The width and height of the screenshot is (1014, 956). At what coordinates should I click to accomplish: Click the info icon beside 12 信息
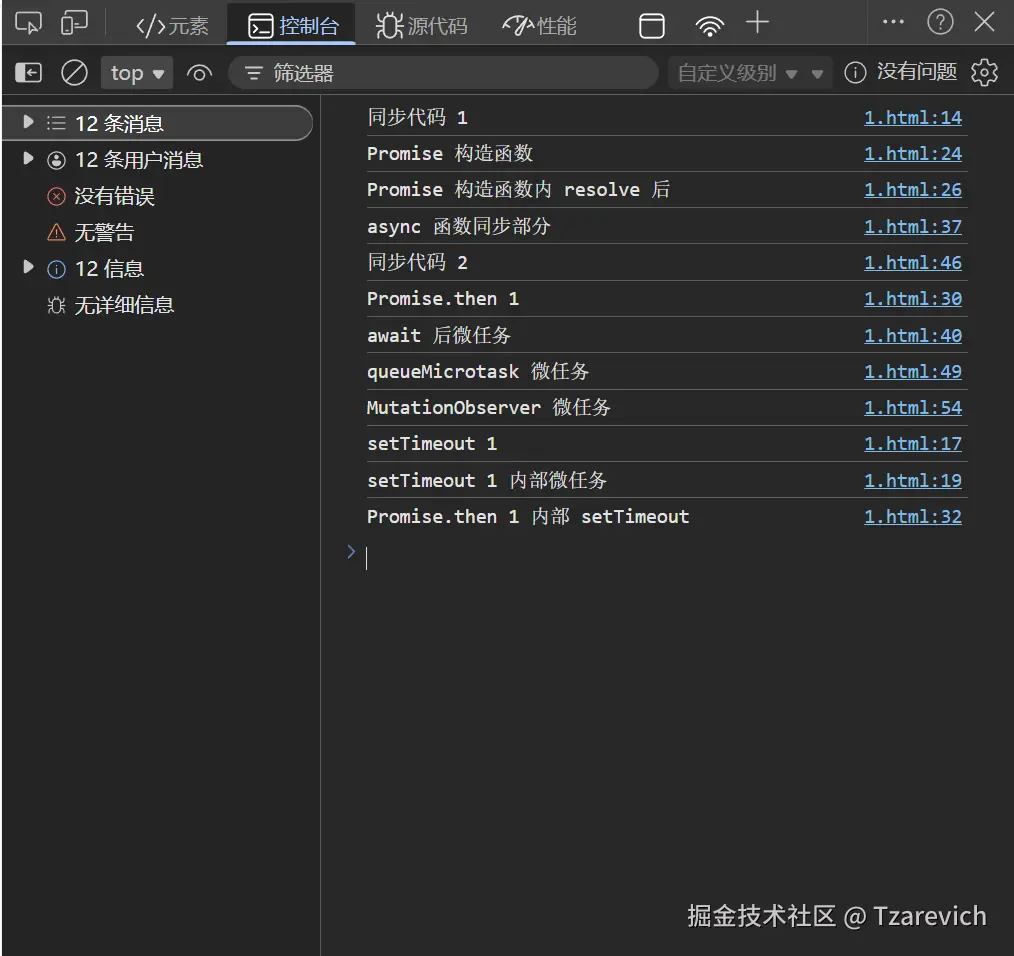[56, 268]
